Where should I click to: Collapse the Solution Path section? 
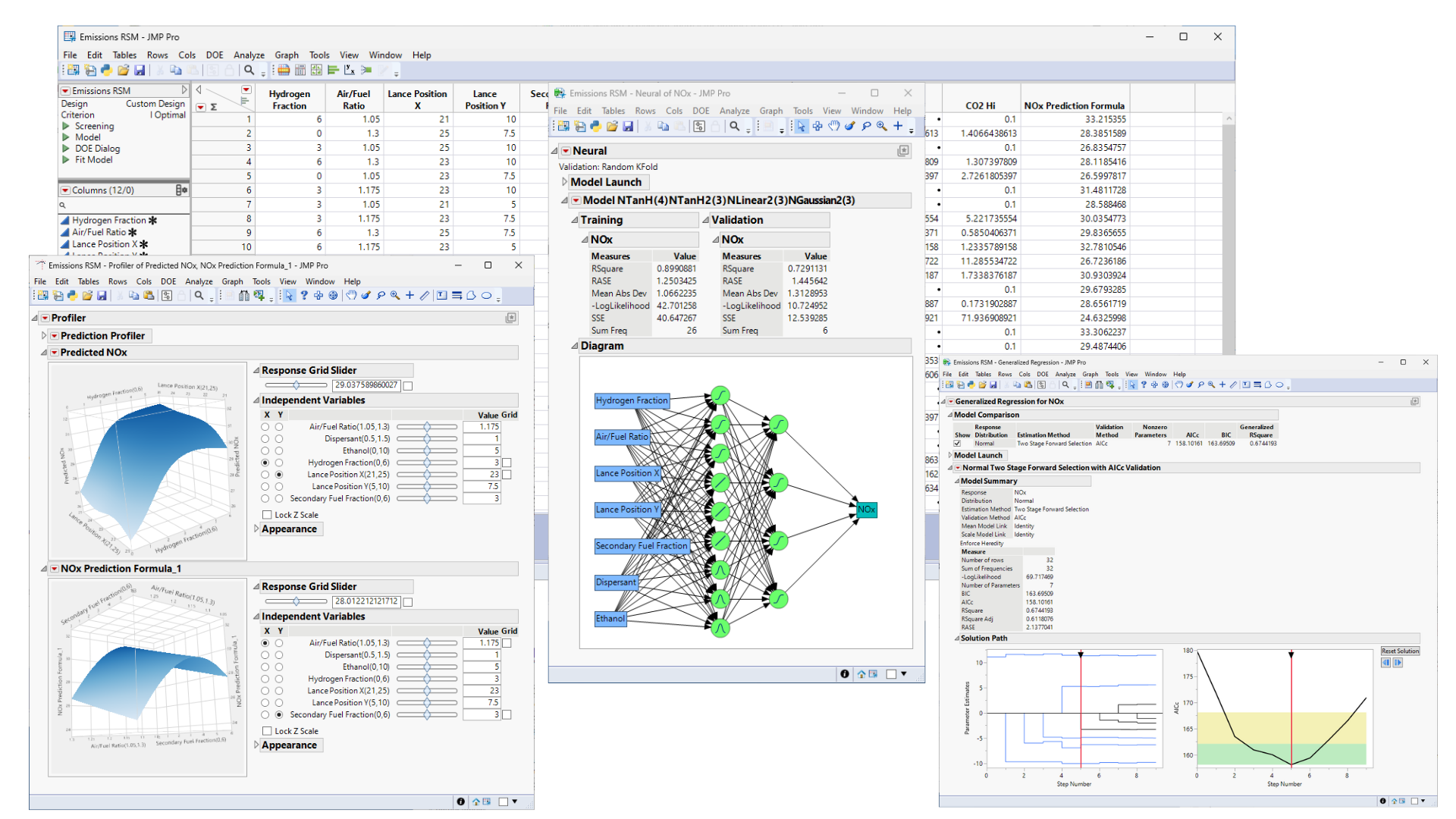pyautogui.click(x=957, y=639)
